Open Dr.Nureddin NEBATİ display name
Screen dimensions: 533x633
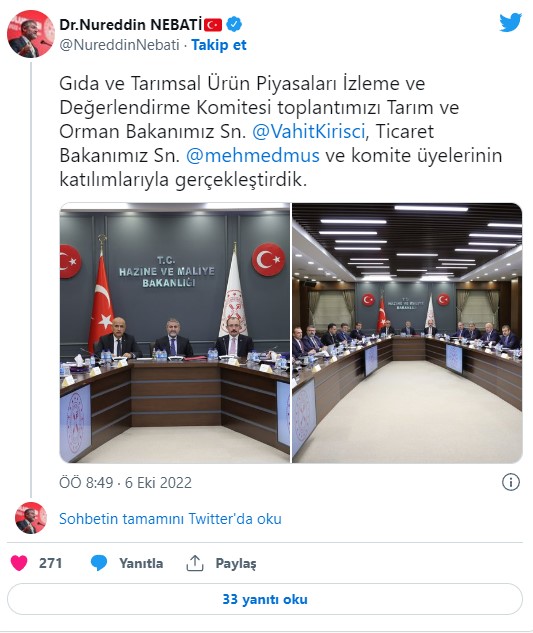click(x=130, y=25)
